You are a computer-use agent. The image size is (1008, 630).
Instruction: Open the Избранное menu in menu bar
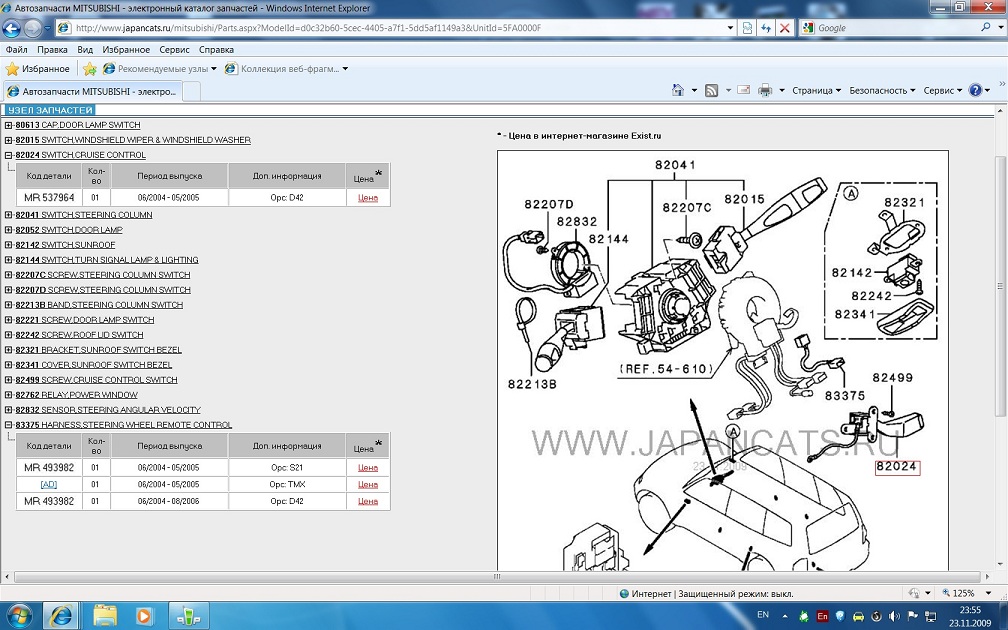[125, 49]
